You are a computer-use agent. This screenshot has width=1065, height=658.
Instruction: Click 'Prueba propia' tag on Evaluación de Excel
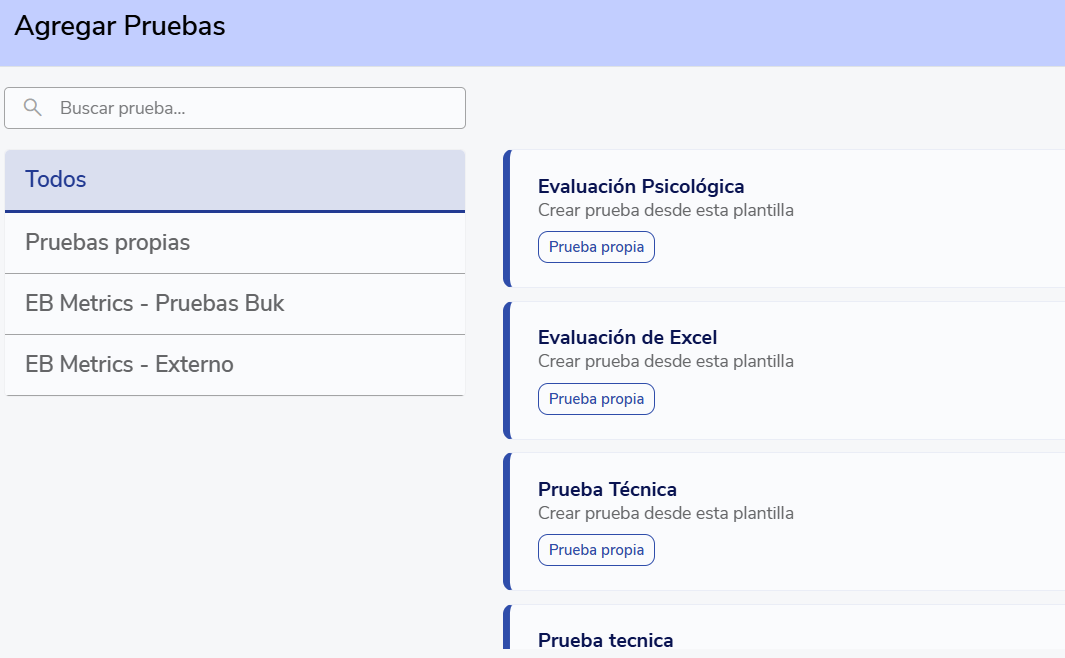pos(596,399)
